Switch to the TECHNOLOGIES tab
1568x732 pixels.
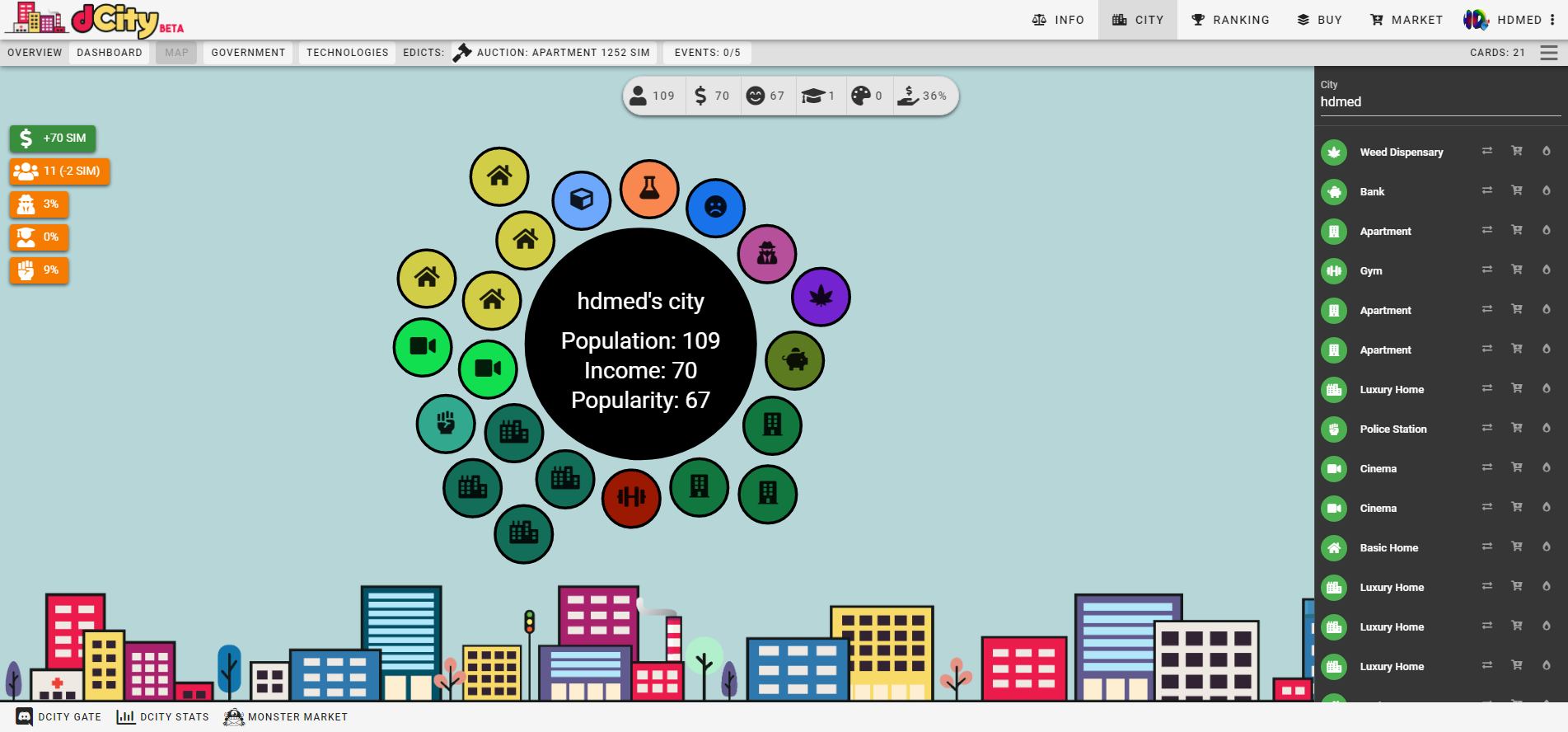(347, 53)
